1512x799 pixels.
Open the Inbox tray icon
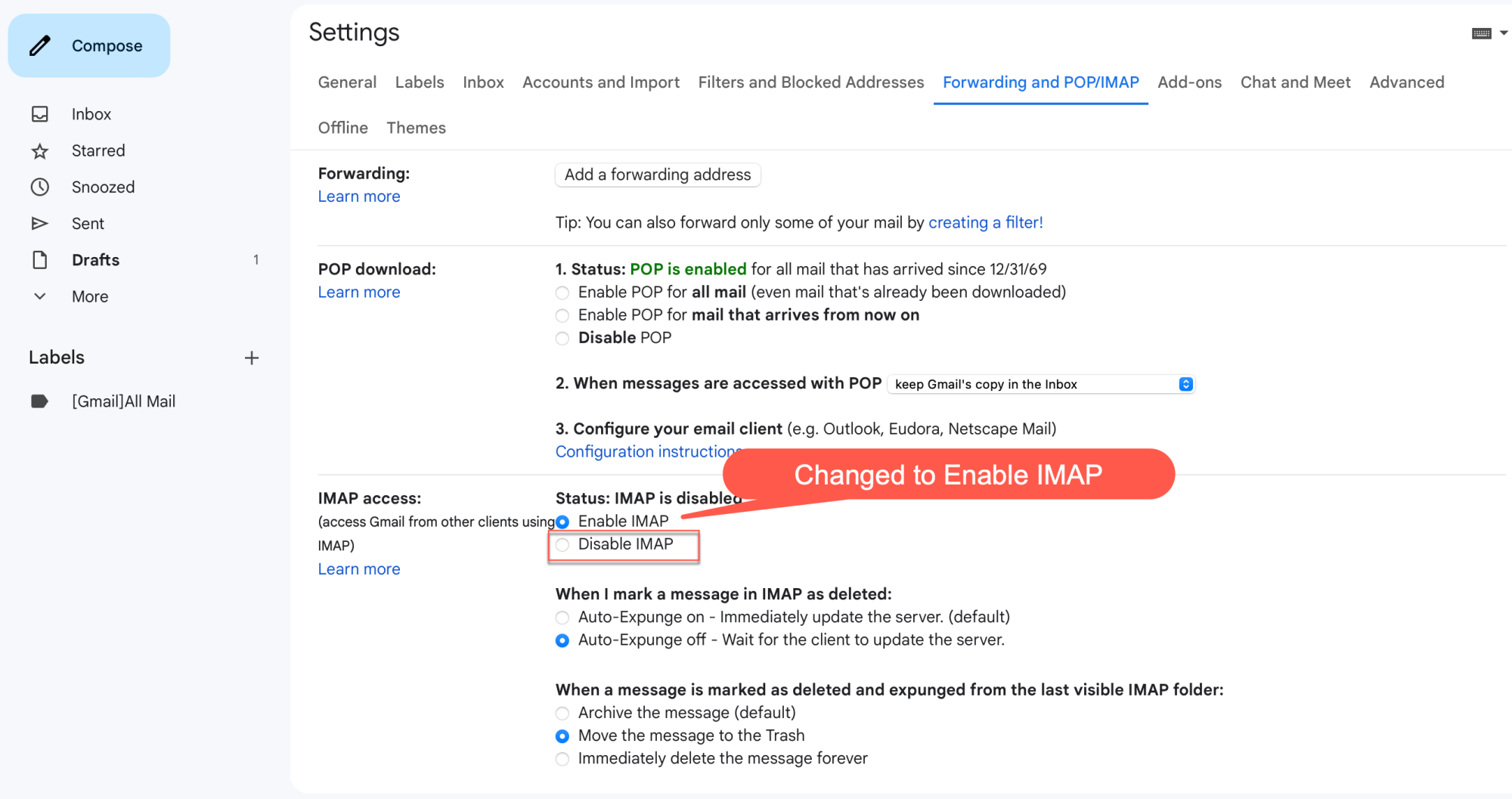click(40, 114)
